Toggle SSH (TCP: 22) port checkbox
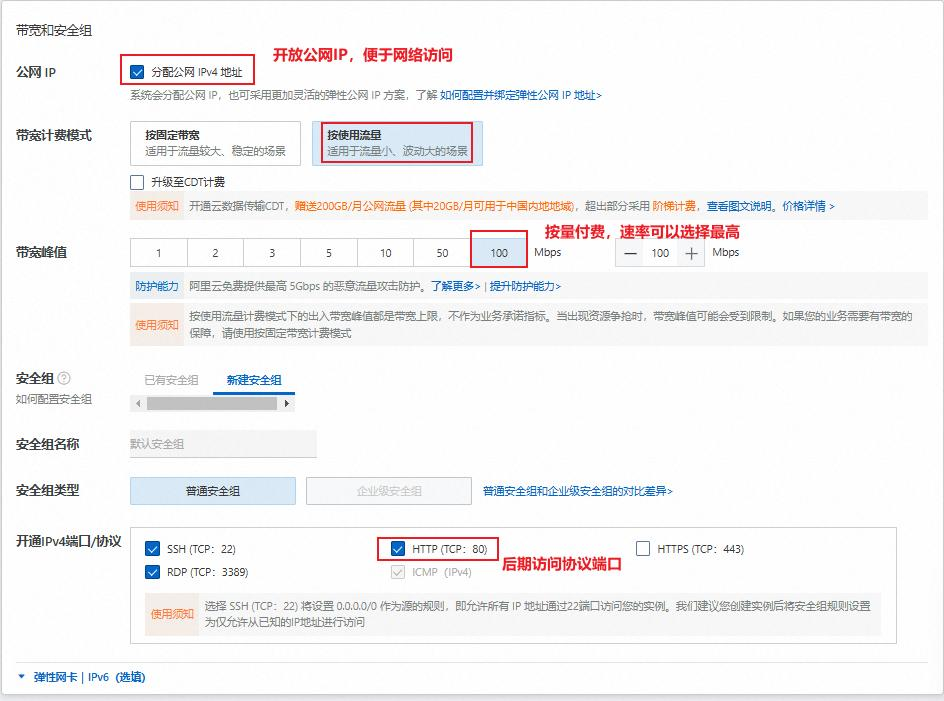 tap(152, 549)
